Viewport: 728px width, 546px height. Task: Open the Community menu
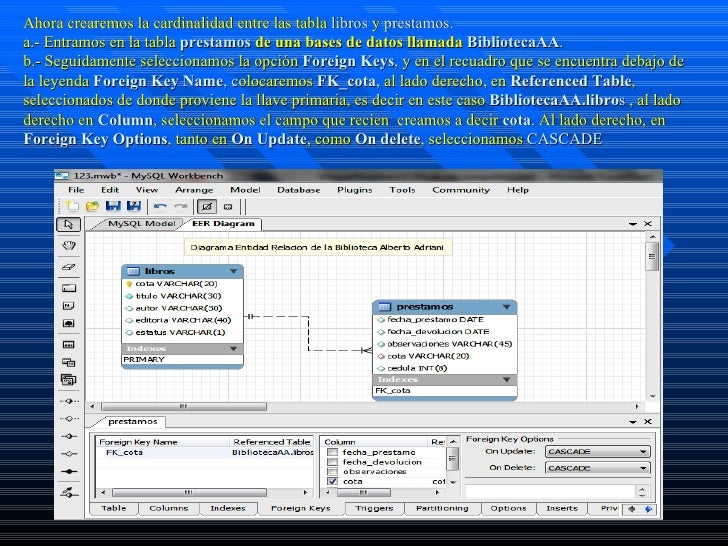click(461, 190)
